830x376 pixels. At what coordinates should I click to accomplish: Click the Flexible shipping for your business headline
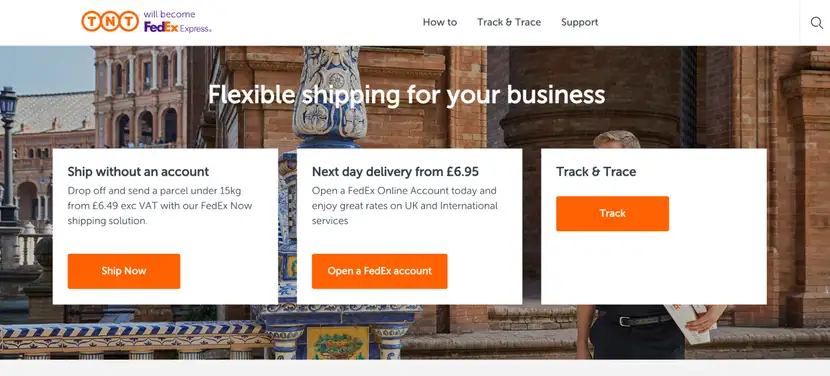[407, 95]
